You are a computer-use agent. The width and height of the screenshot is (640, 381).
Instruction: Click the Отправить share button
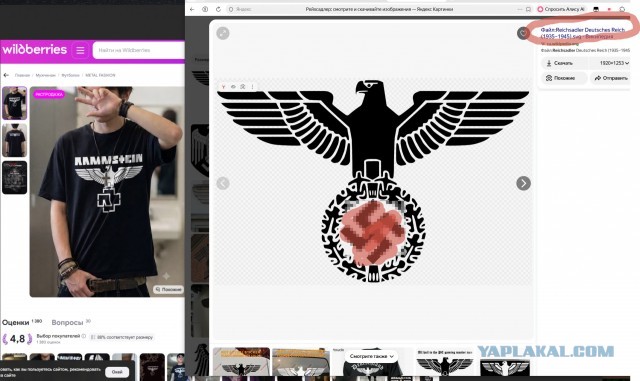(x=611, y=78)
